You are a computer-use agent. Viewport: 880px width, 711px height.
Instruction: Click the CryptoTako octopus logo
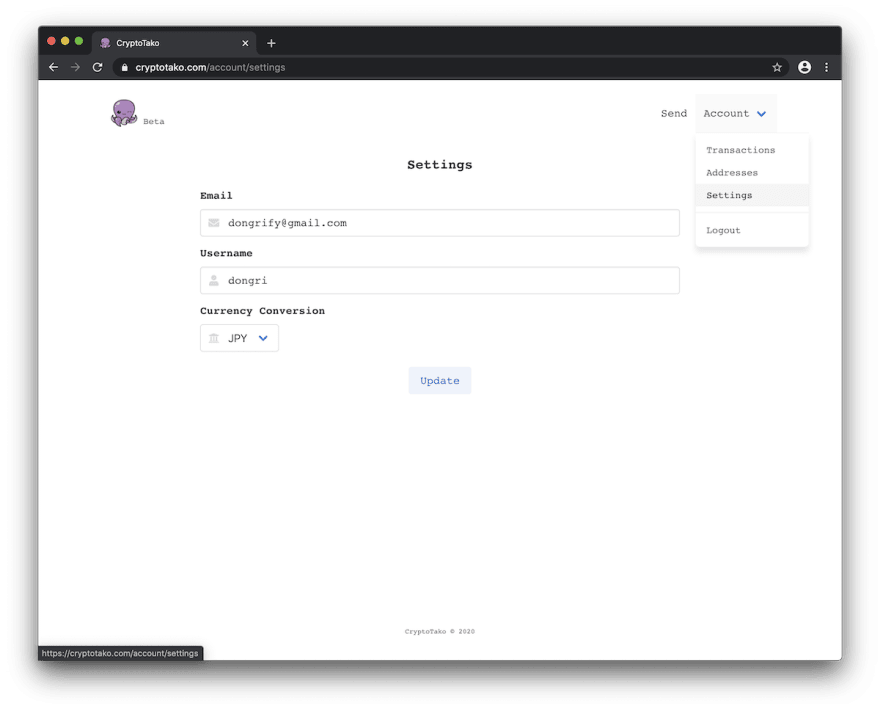tap(124, 113)
